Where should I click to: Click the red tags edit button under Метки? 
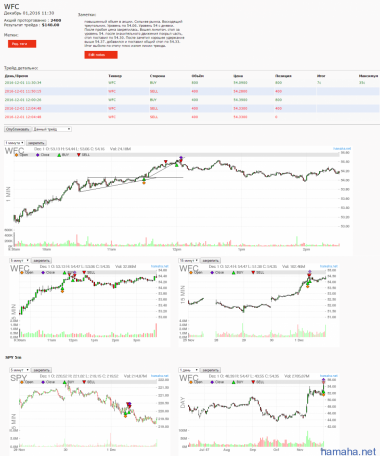[22, 44]
